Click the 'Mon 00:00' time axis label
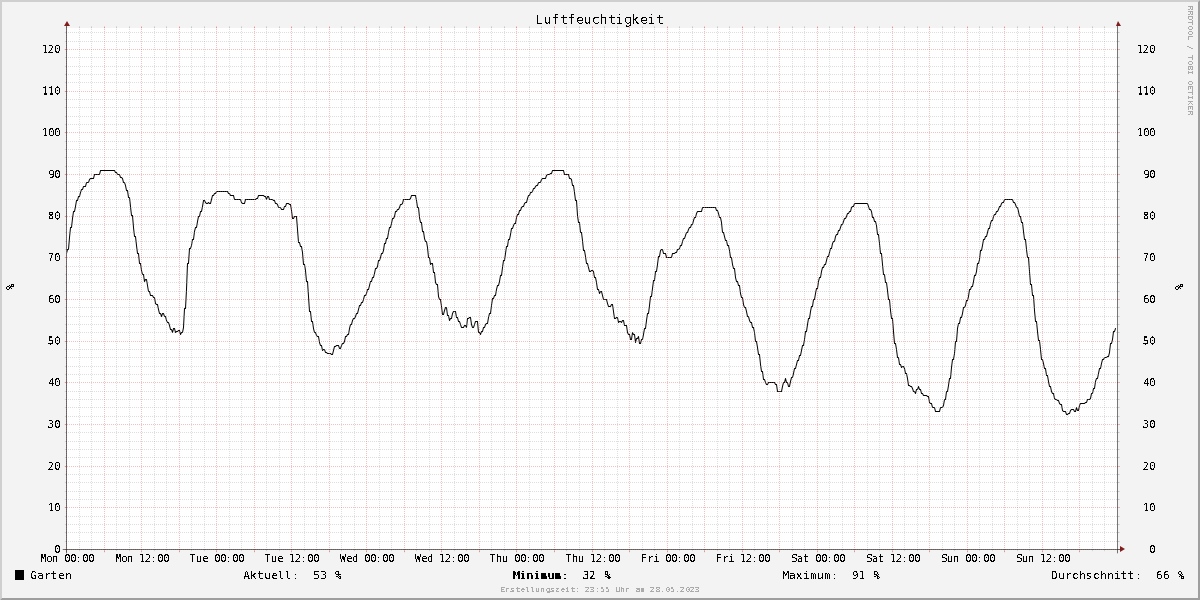Viewport: 1200px width, 600px height. point(67,558)
